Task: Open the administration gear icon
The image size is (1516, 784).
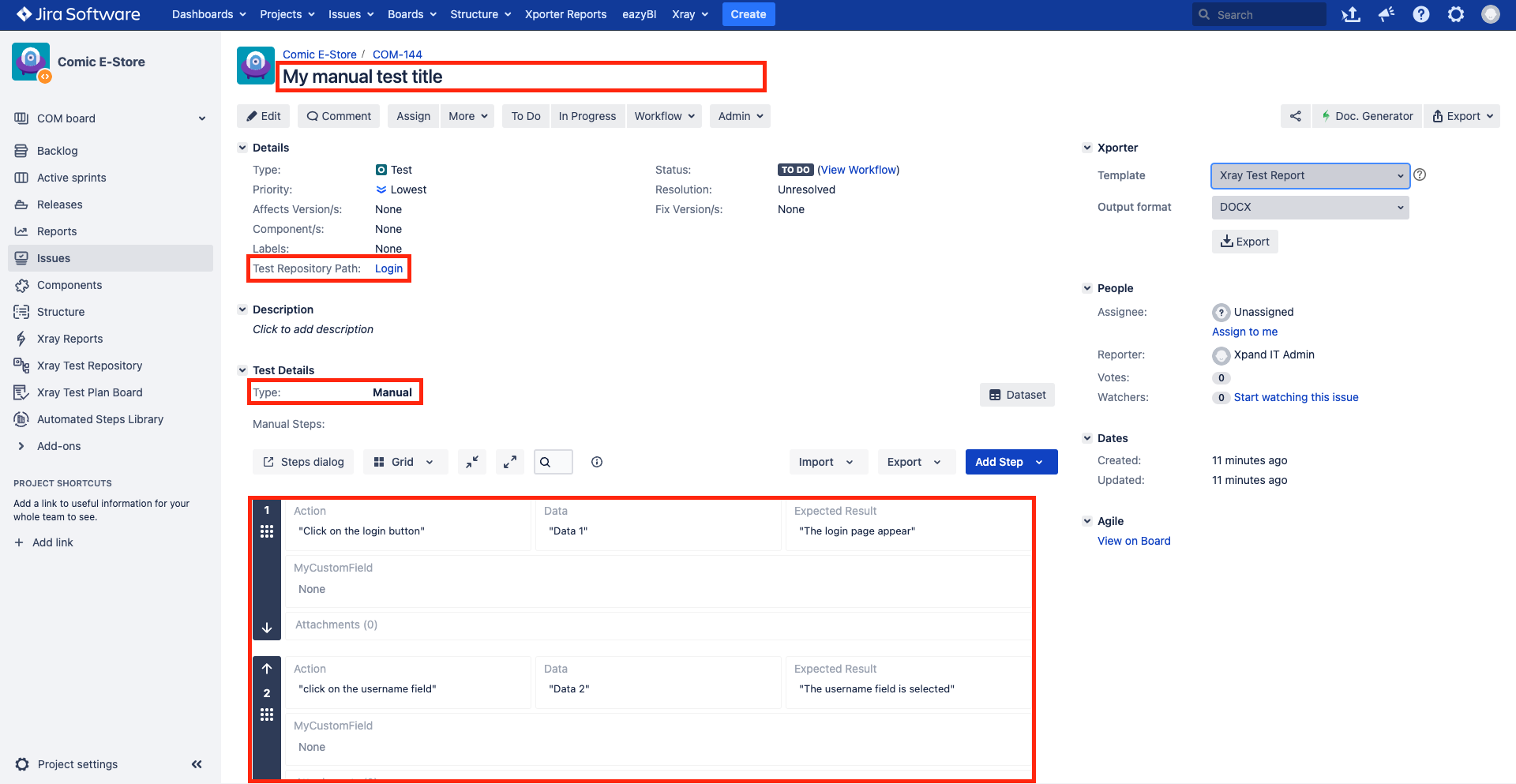Action: [1456, 14]
